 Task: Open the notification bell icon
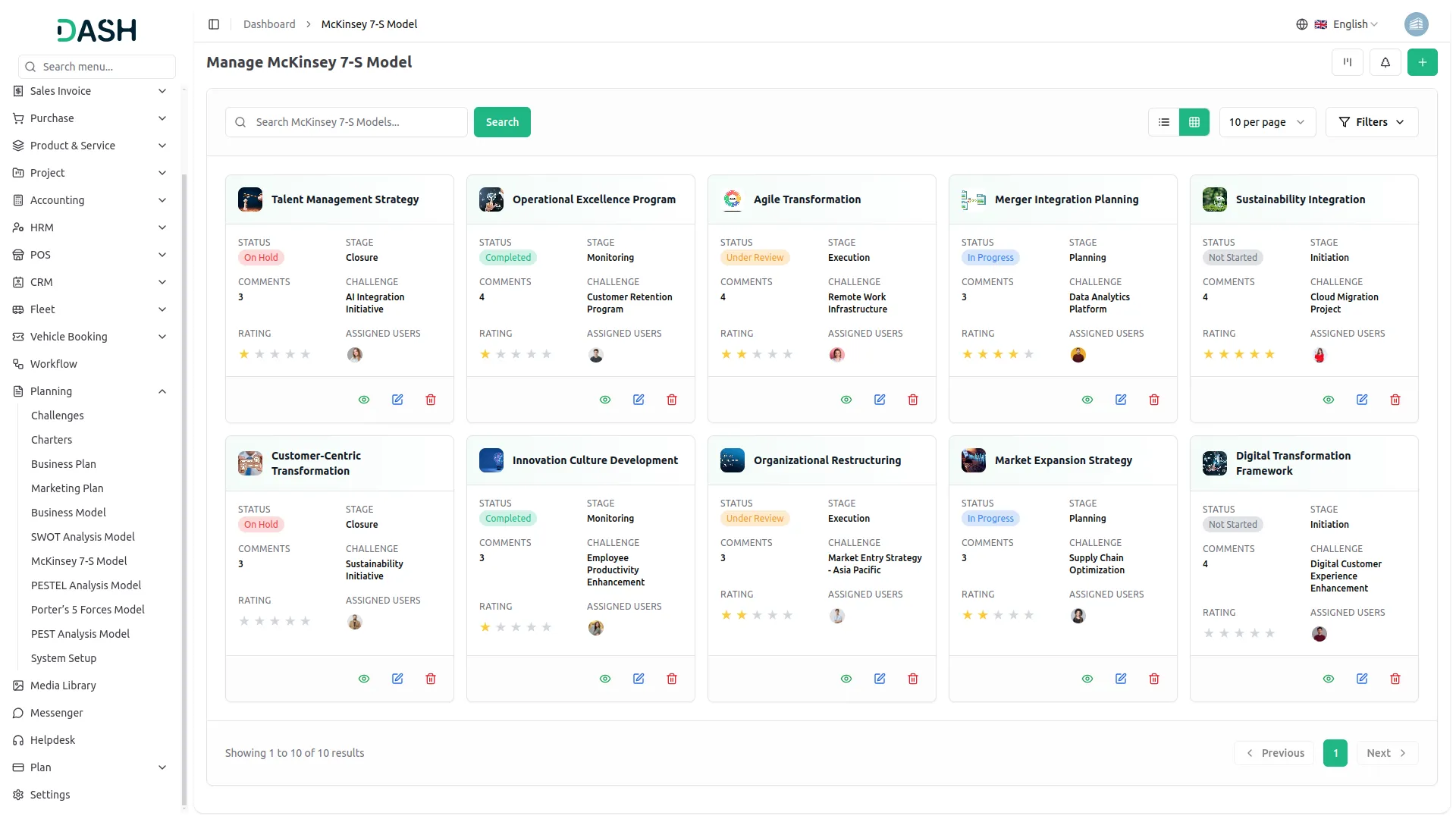1385,62
